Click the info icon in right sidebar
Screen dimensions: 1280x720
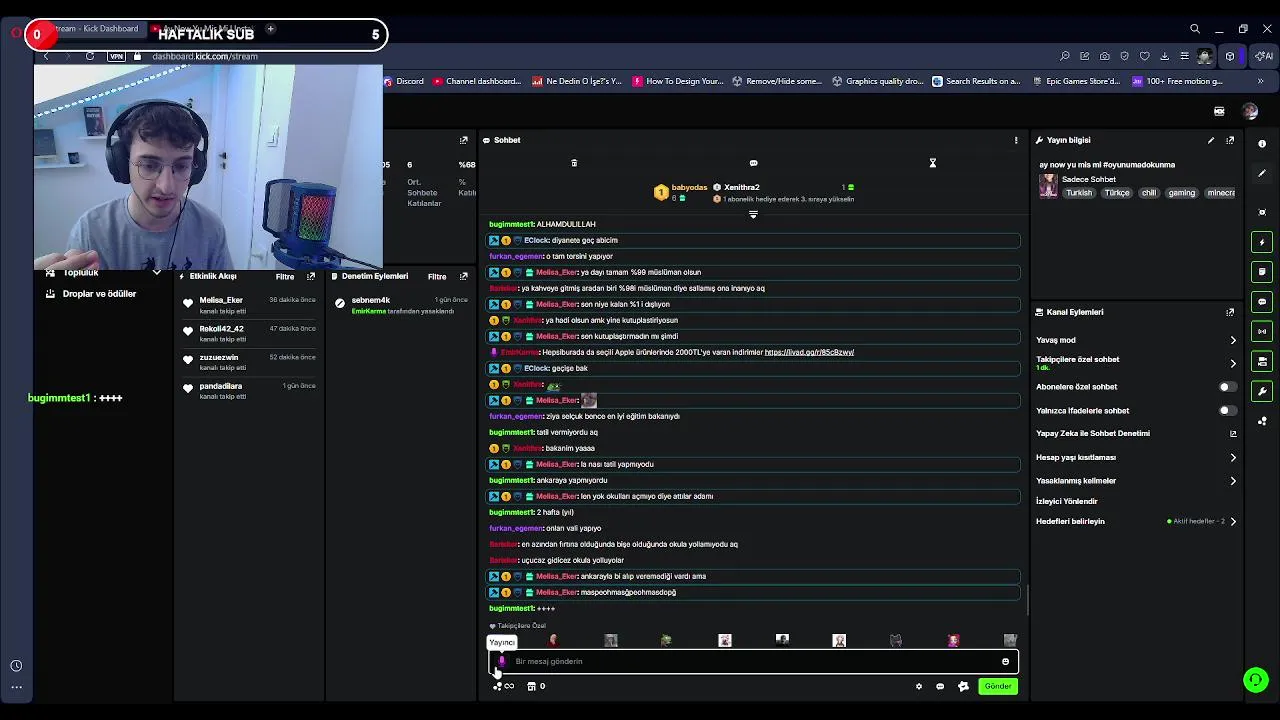coord(1262,144)
